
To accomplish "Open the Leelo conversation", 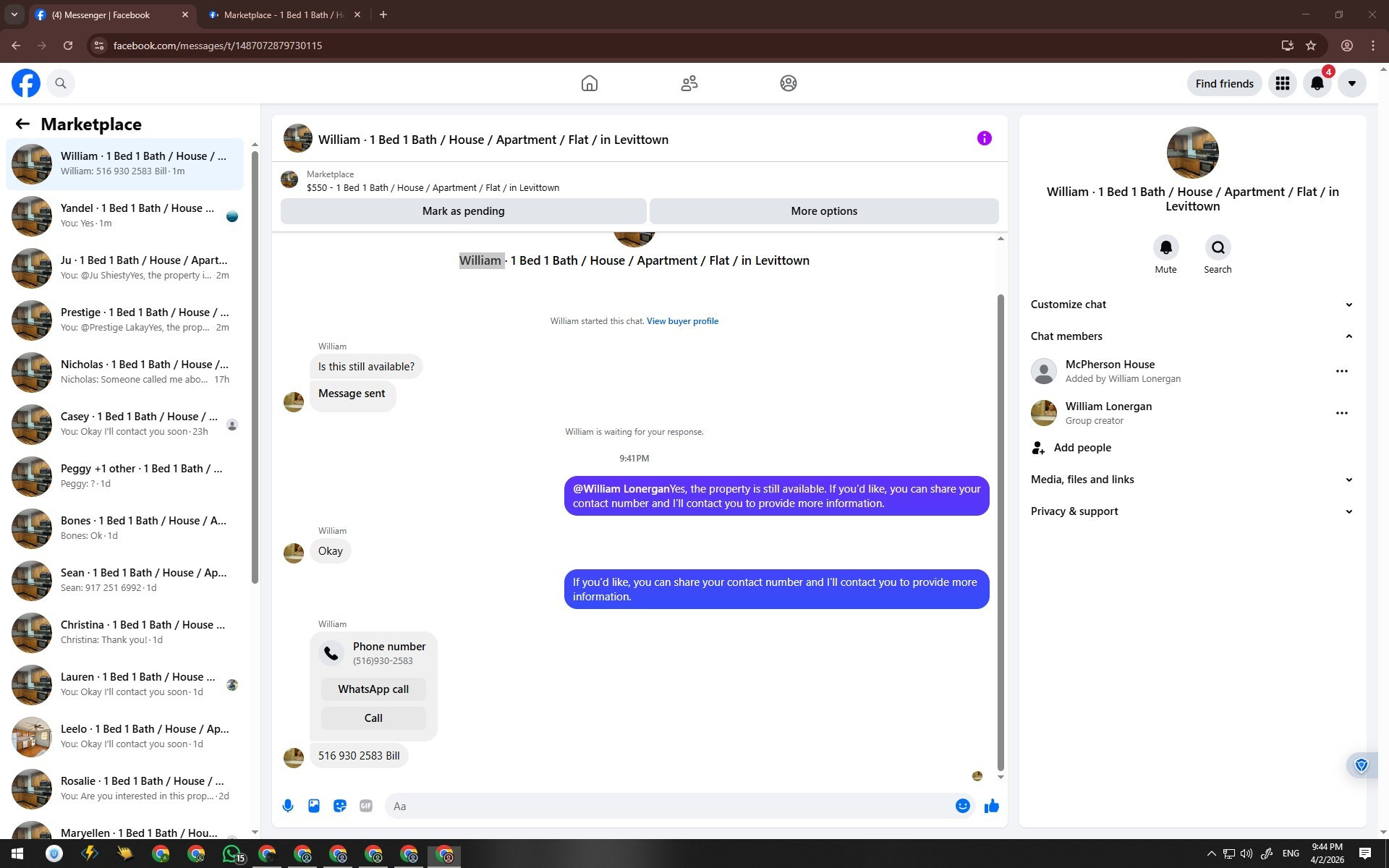I will [125, 736].
